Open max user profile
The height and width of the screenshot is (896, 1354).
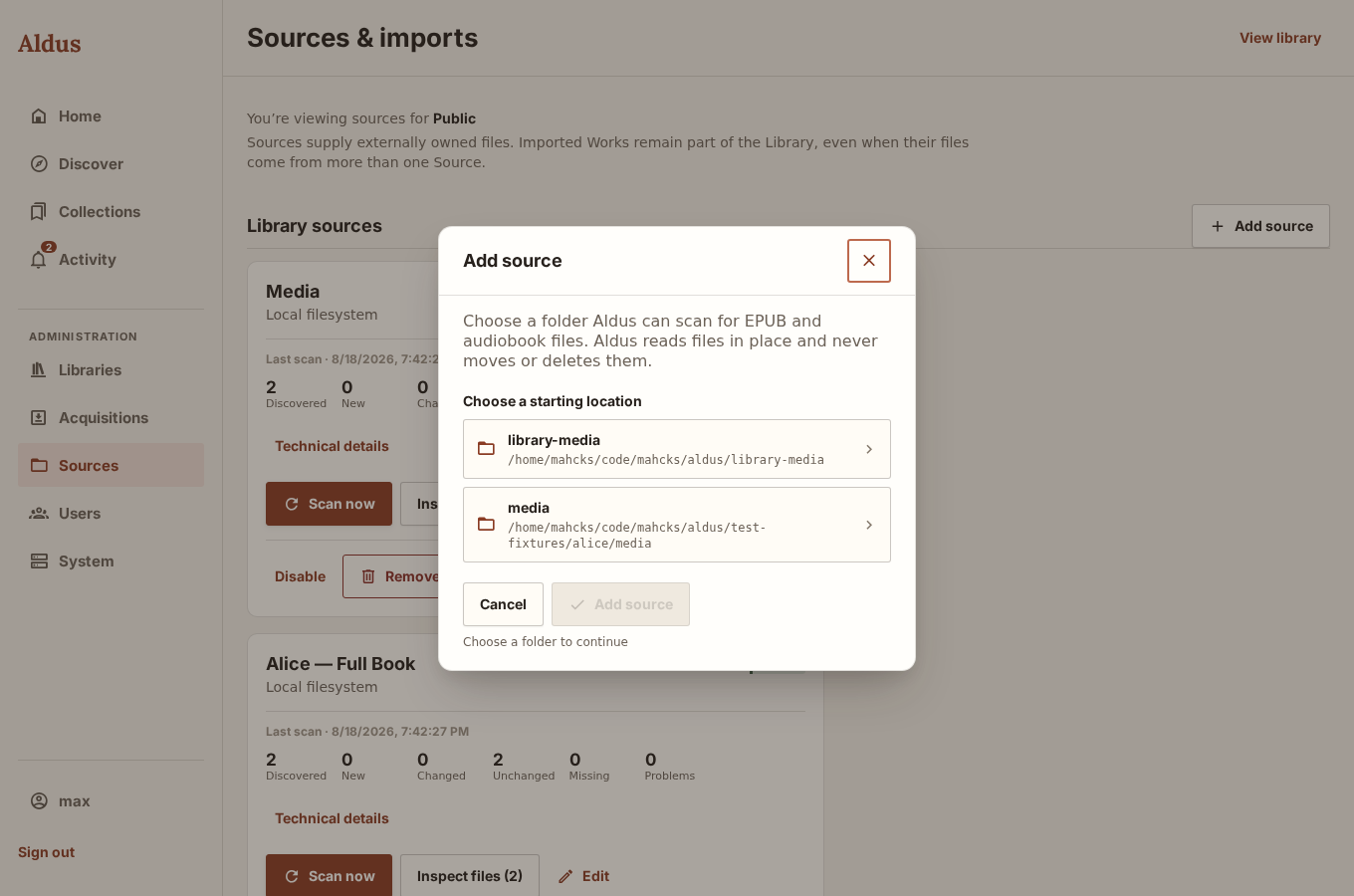(111, 801)
